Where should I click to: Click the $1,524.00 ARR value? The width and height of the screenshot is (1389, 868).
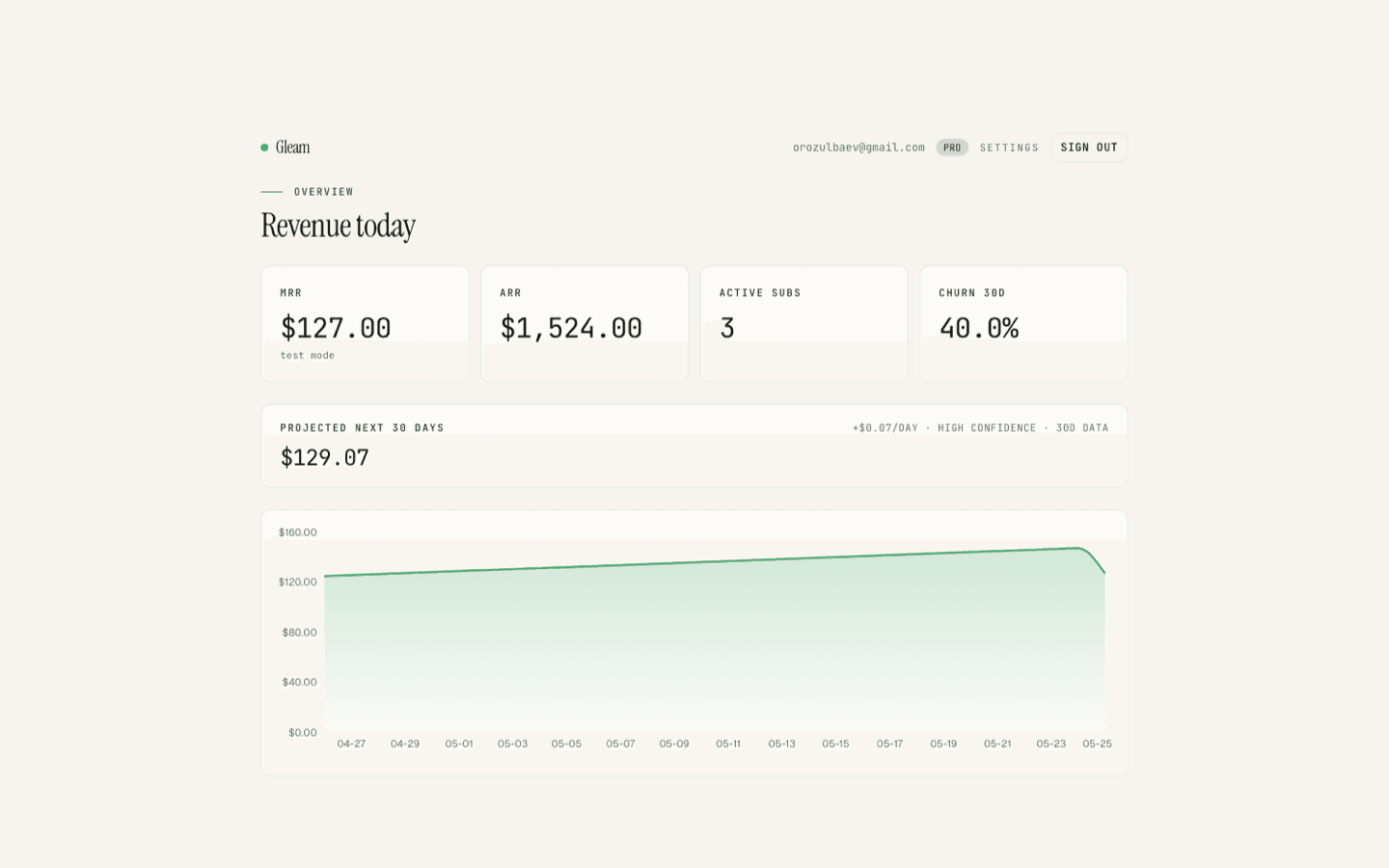click(571, 328)
